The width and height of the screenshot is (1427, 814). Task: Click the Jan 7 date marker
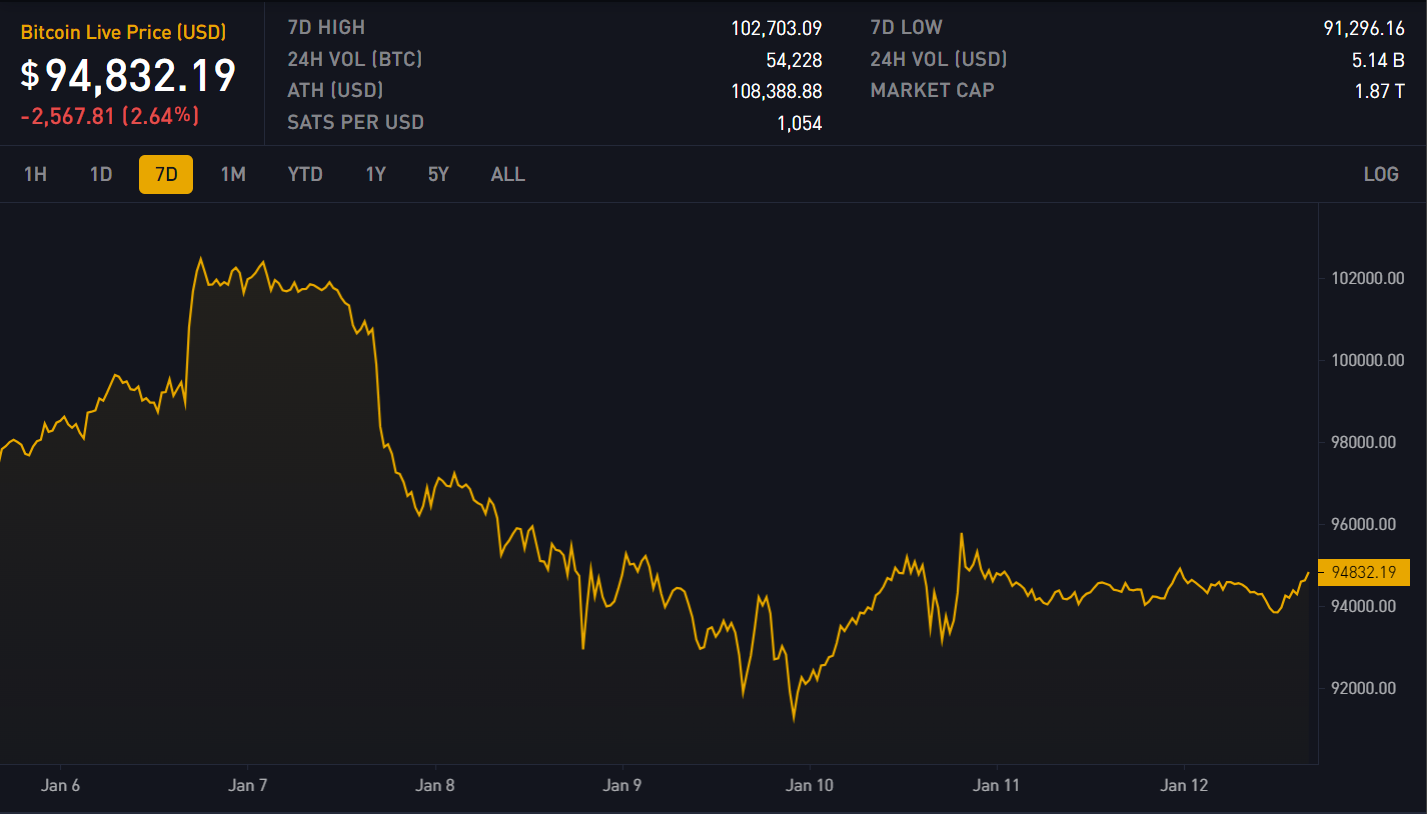(x=248, y=786)
